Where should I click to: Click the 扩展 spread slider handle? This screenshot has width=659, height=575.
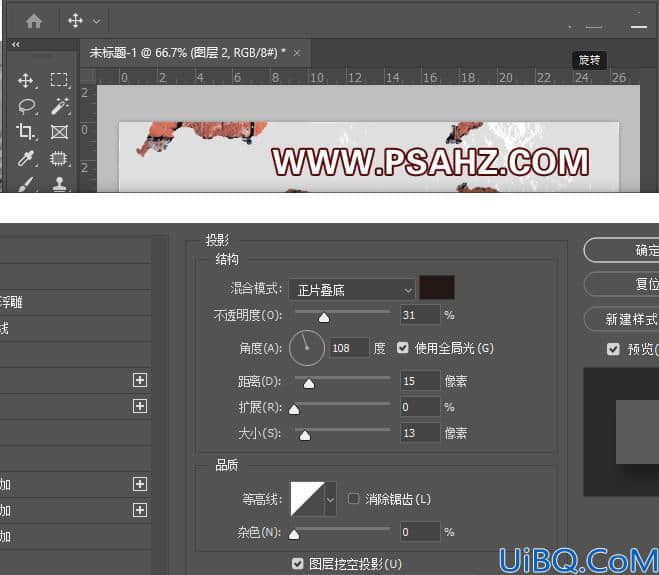pos(294,409)
